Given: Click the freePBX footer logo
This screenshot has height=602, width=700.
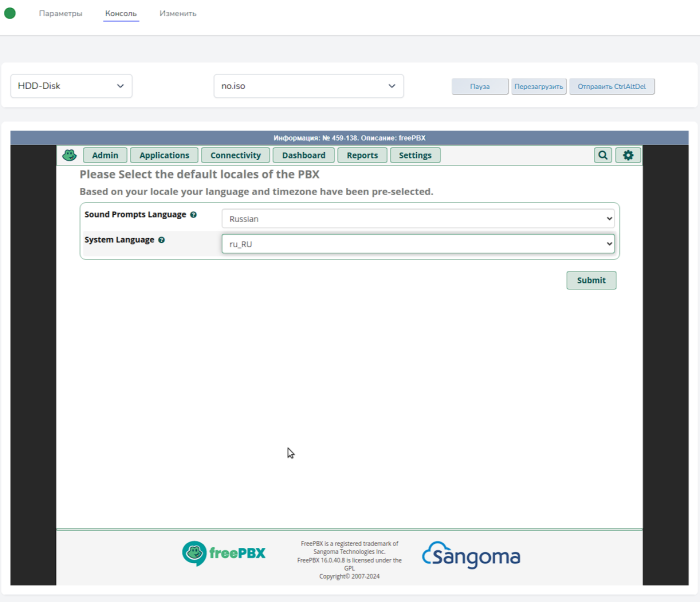Looking at the screenshot, I should [x=224, y=553].
